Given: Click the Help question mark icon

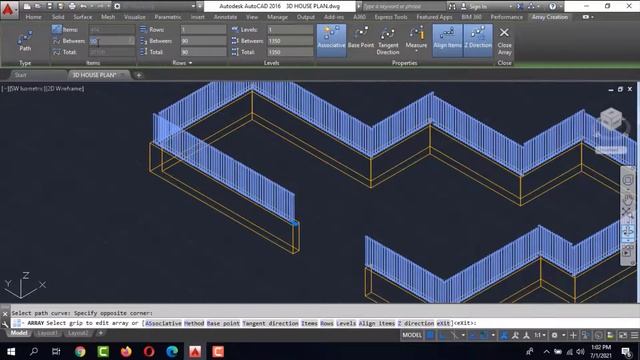Looking at the screenshot, I should click(x=552, y=6).
